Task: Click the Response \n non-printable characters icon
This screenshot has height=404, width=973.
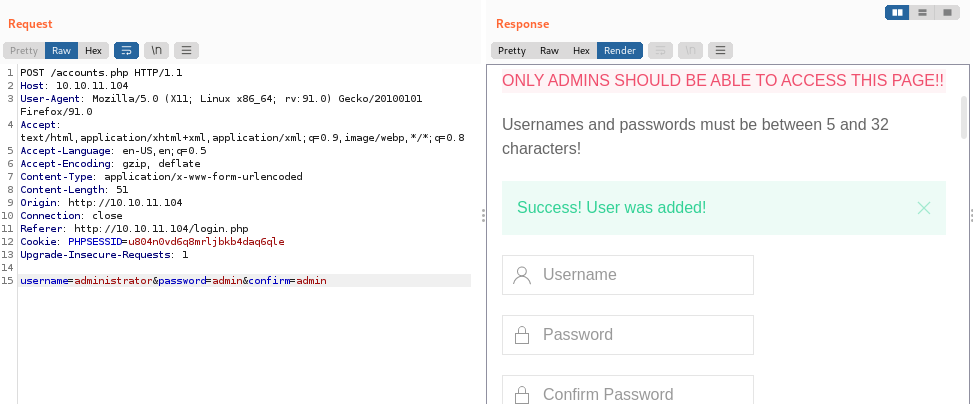Action: pos(690,51)
